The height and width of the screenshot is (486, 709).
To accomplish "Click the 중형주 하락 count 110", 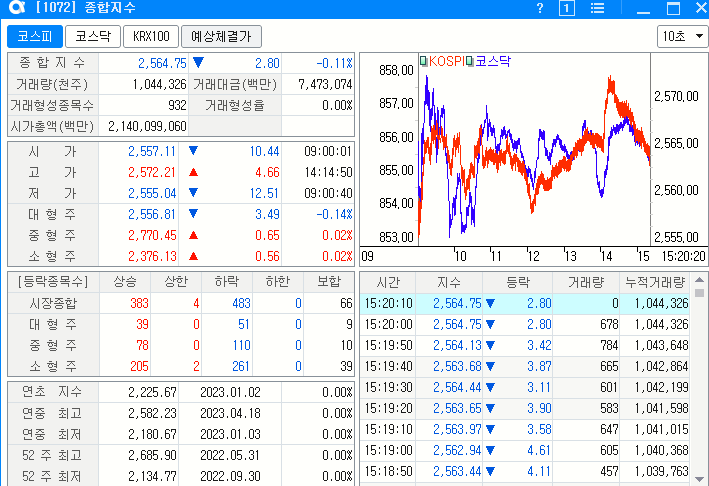I will pos(241,345).
